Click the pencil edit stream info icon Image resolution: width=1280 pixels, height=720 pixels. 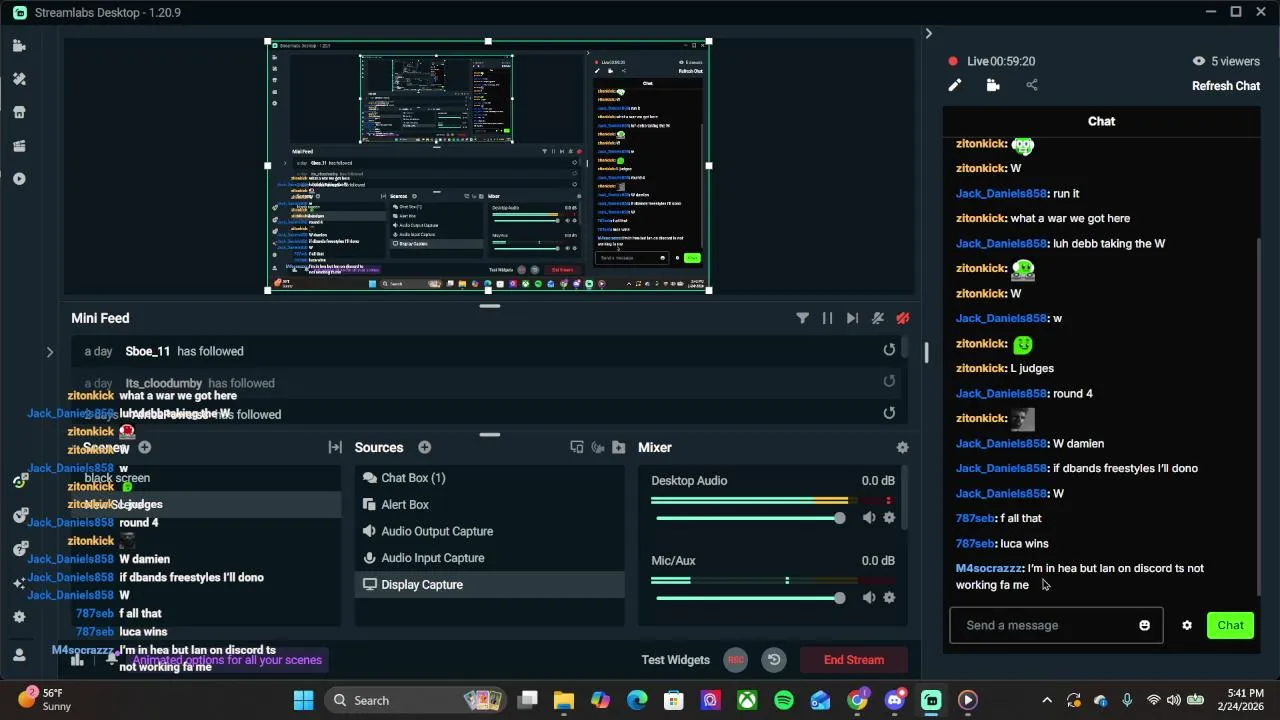955,86
